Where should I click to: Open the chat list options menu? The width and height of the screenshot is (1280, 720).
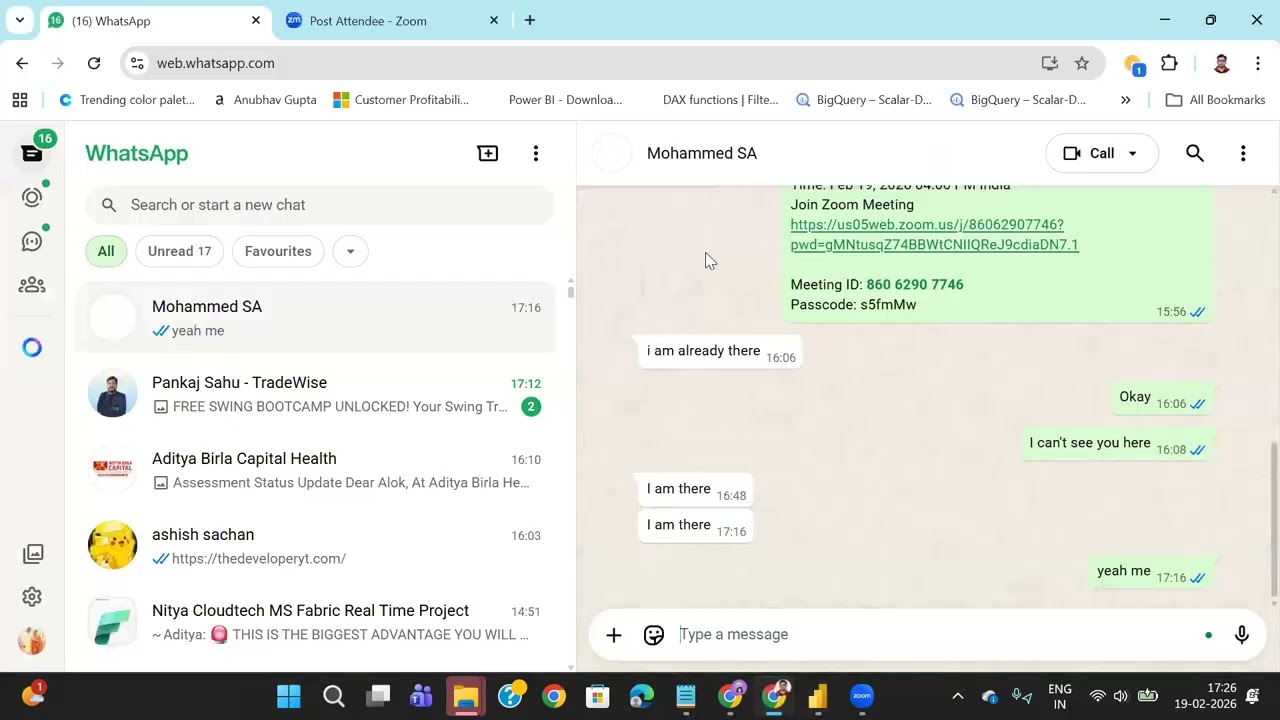(x=536, y=153)
